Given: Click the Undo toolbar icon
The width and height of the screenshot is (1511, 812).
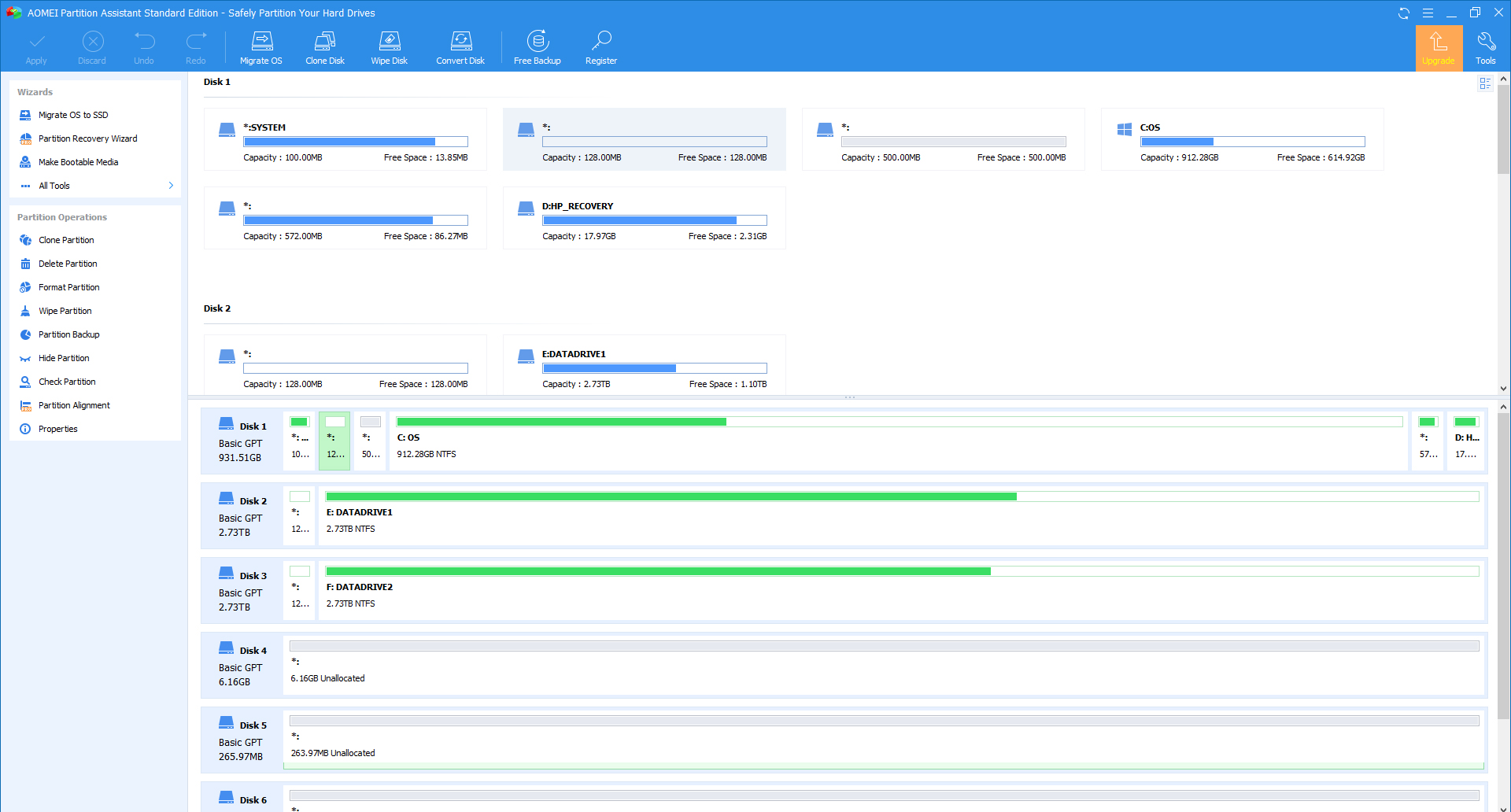Looking at the screenshot, I should tap(144, 48).
